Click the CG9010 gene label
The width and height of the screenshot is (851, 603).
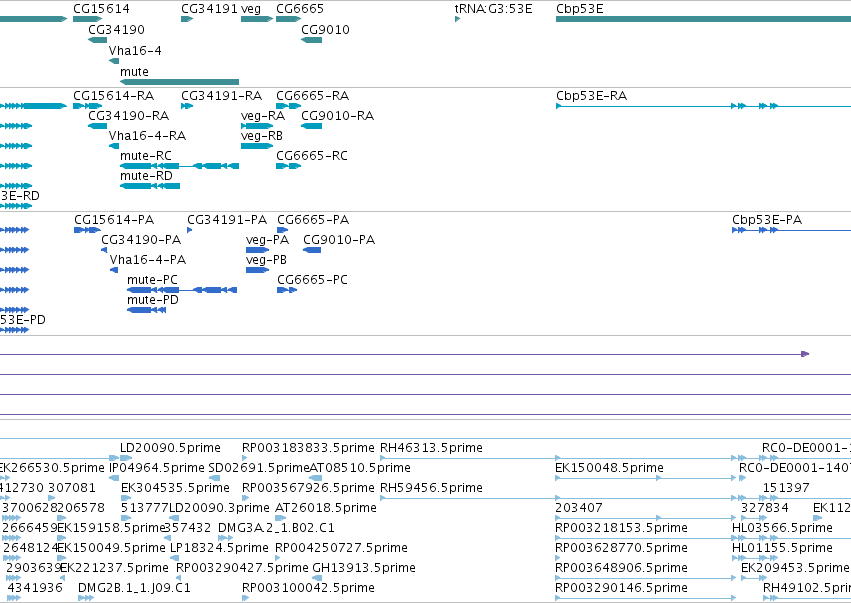pos(325,29)
